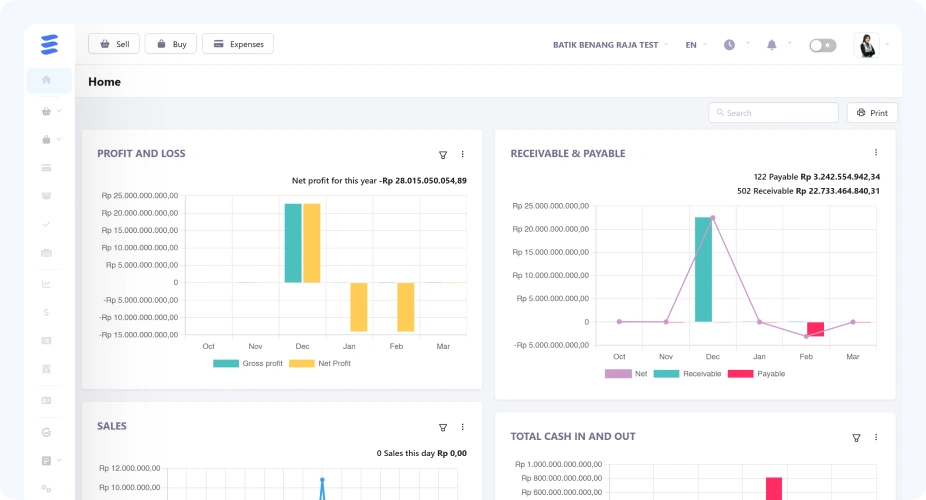Screen dimensions: 926x500
Task: Open the Profit and Loss kebab menu
Action: click(462, 154)
